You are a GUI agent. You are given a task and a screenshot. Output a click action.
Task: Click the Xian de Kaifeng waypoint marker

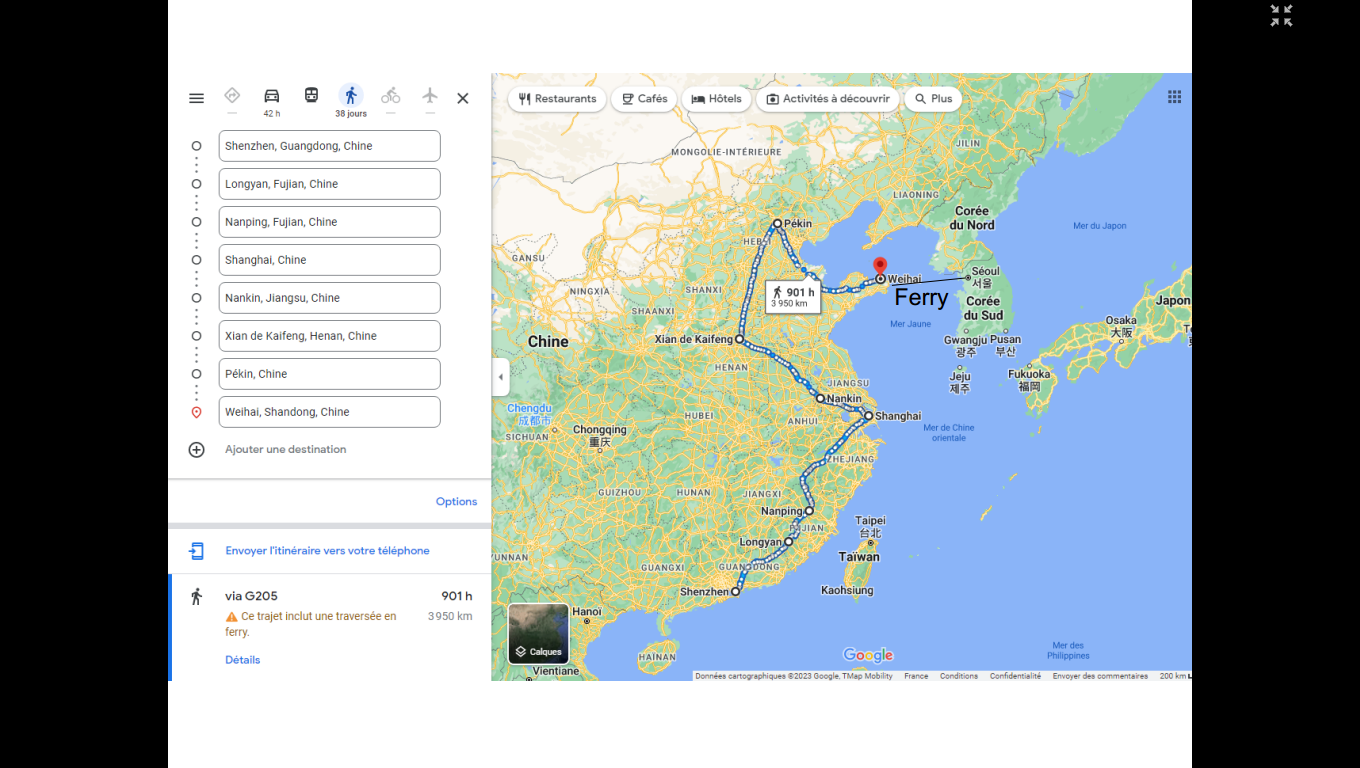739,340
